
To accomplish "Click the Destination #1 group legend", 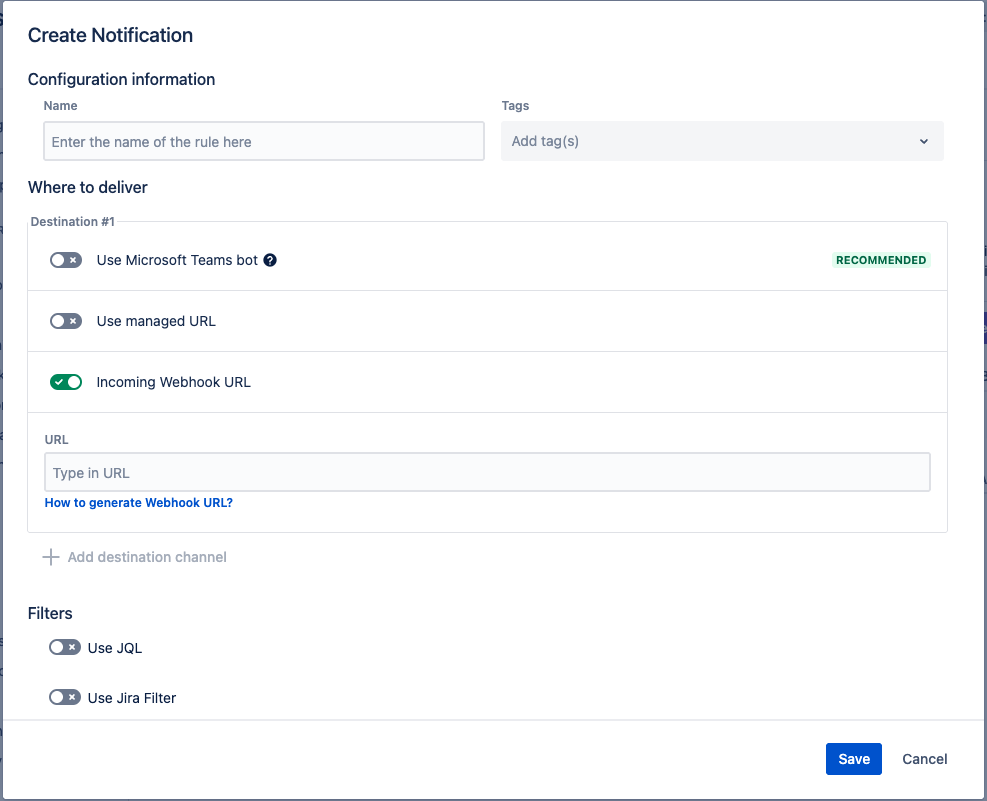I will (72, 221).
